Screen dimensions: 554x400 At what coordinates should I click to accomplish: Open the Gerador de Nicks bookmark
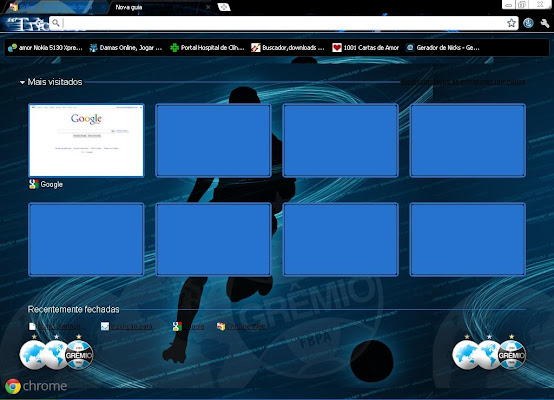pyautogui.click(x=443, y=48)
